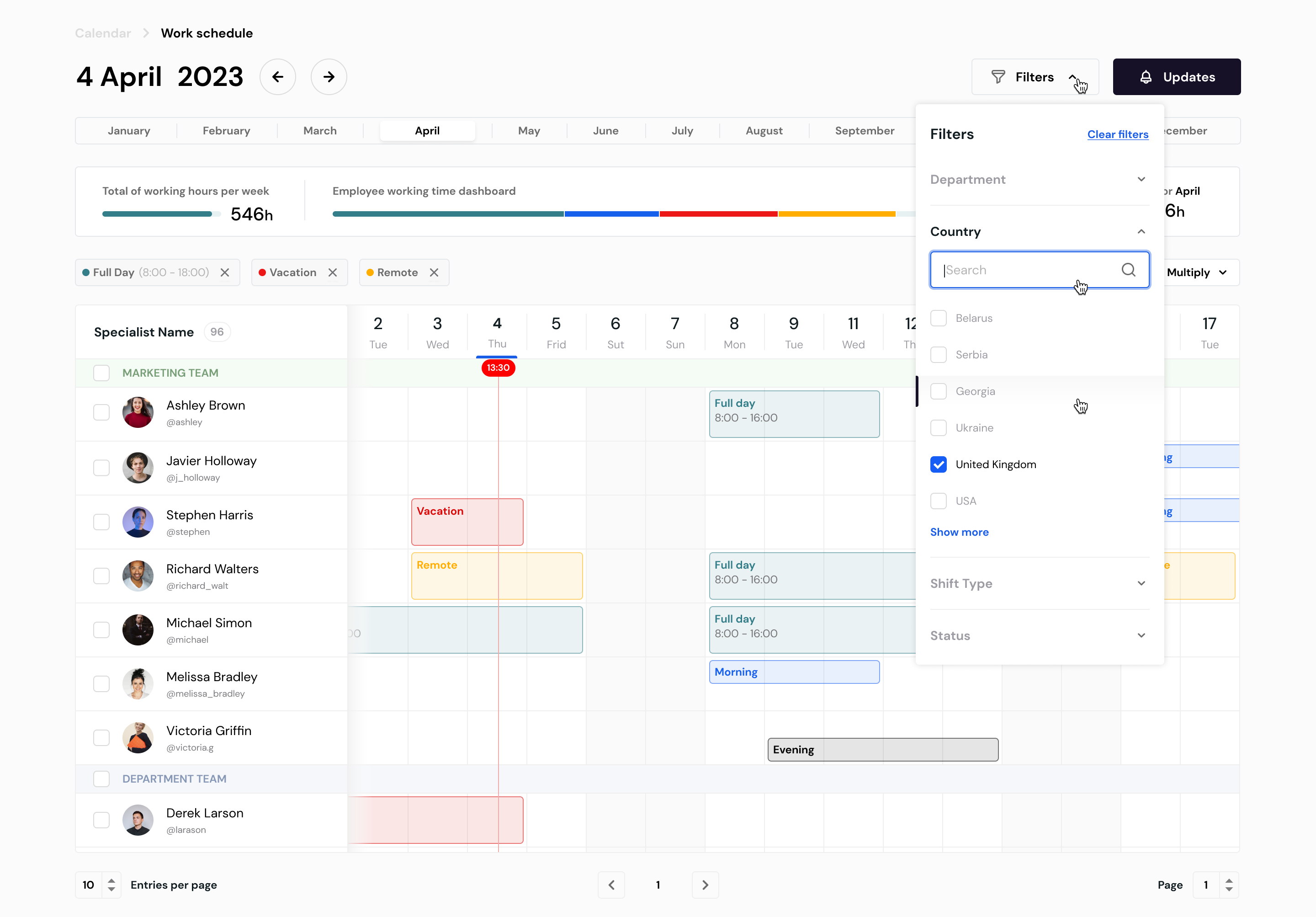Open the Multiply dropdown

[1197, 272]
